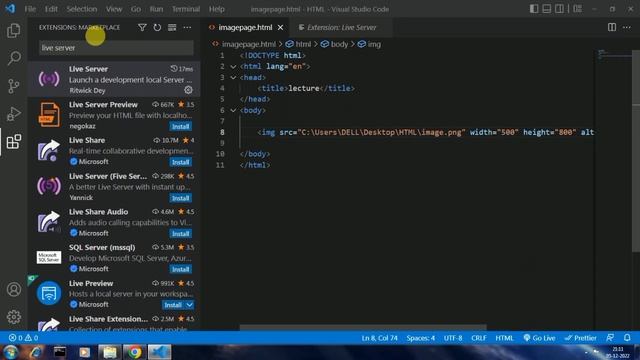
Task: Open the Terminal menu
Action: pos(186,9)
